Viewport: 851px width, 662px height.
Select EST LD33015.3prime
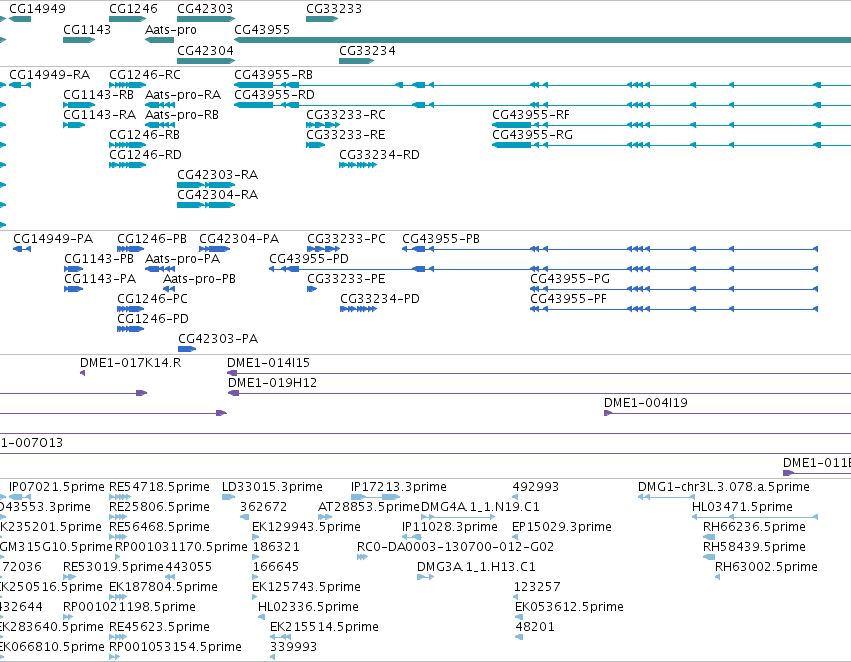click(x=272, y=487)
